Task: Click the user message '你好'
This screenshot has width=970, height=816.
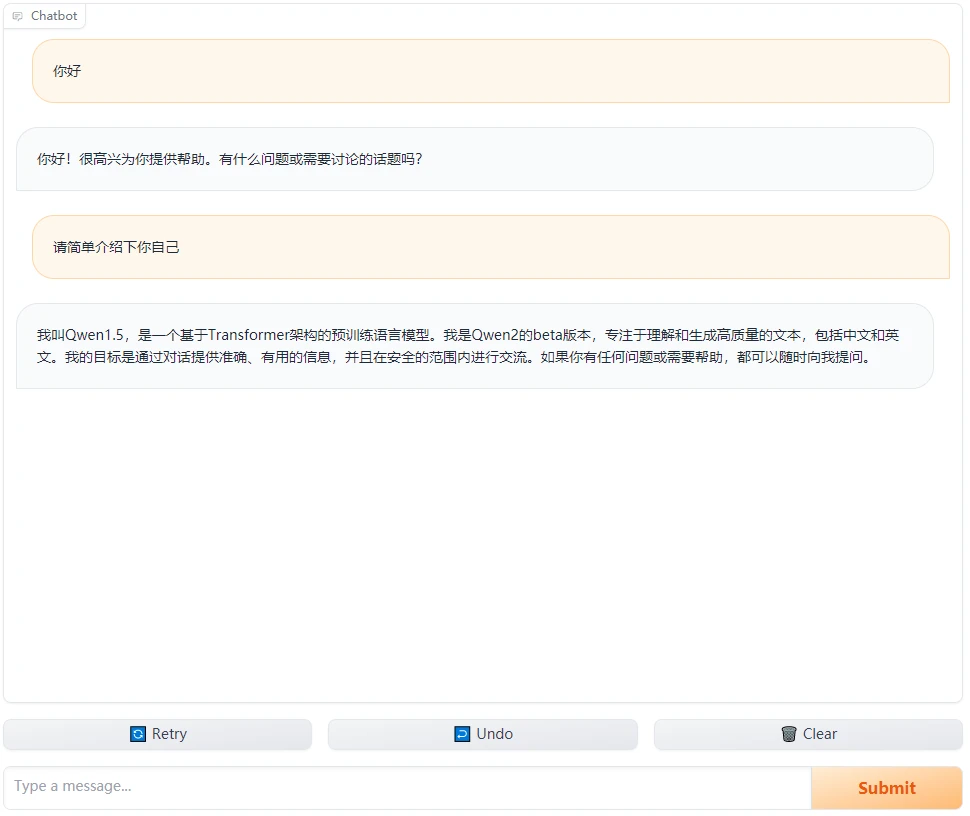Action: [491, 71]
